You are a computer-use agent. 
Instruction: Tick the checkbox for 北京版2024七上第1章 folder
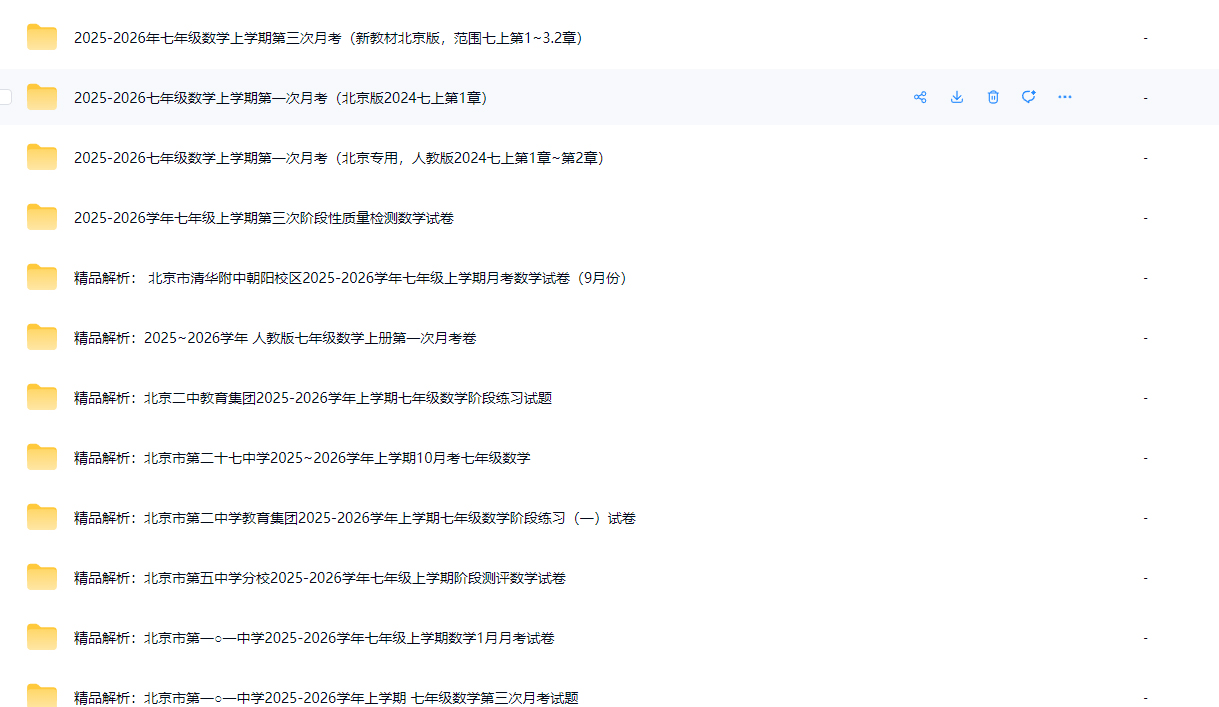coord(5,97)
